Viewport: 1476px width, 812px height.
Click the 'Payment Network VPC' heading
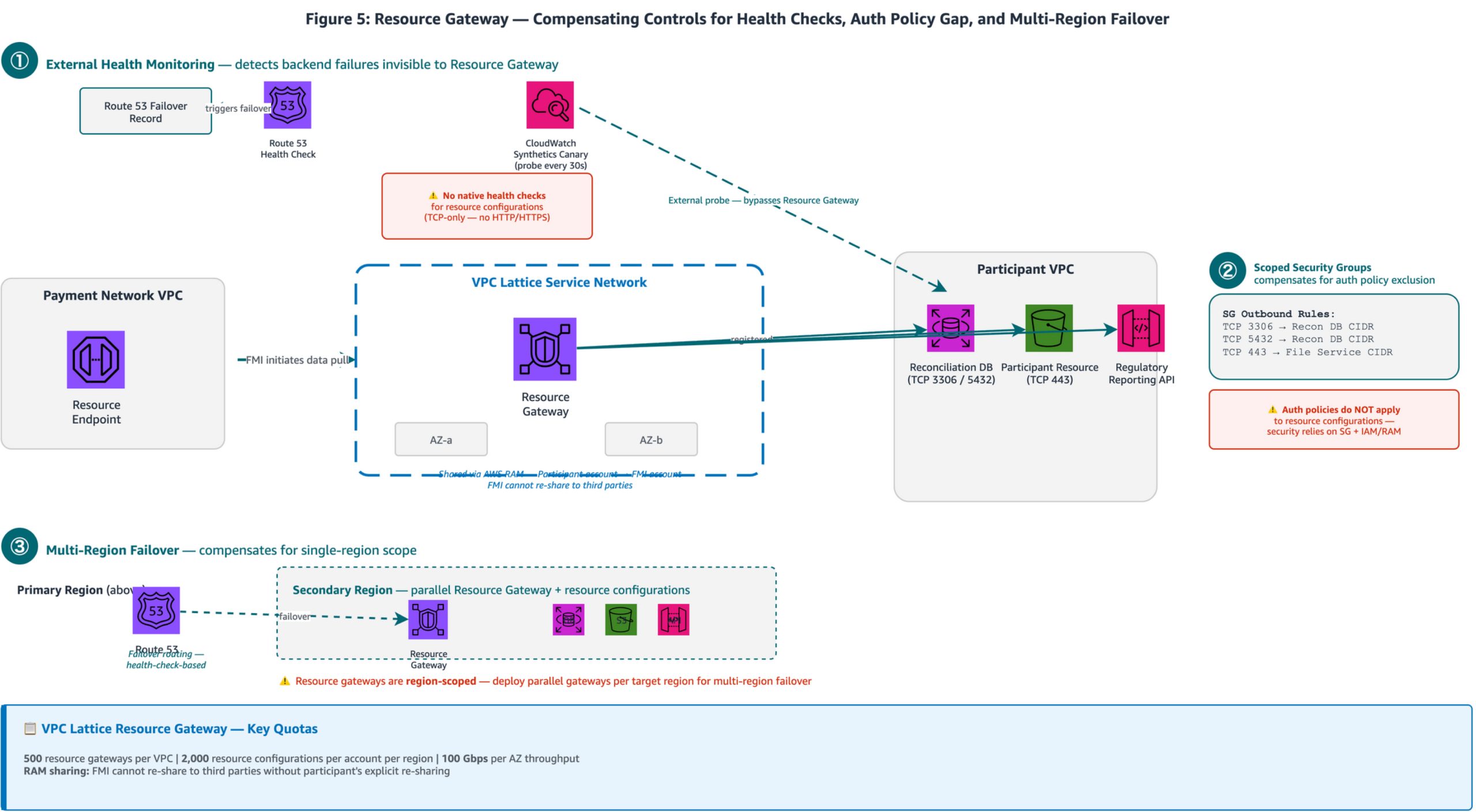(112, 296)
